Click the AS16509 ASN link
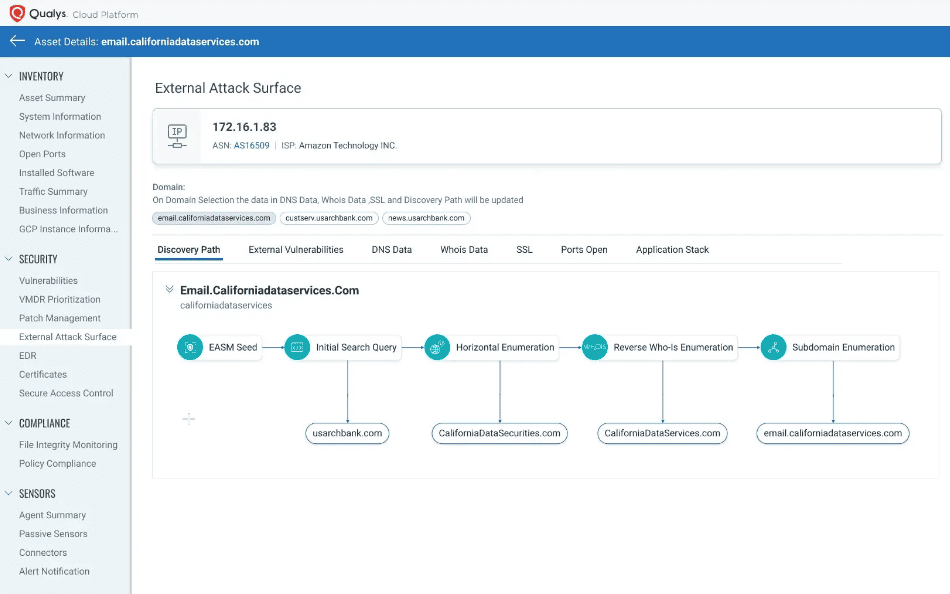This screenshot has height=594, width=950. (252, 146)
